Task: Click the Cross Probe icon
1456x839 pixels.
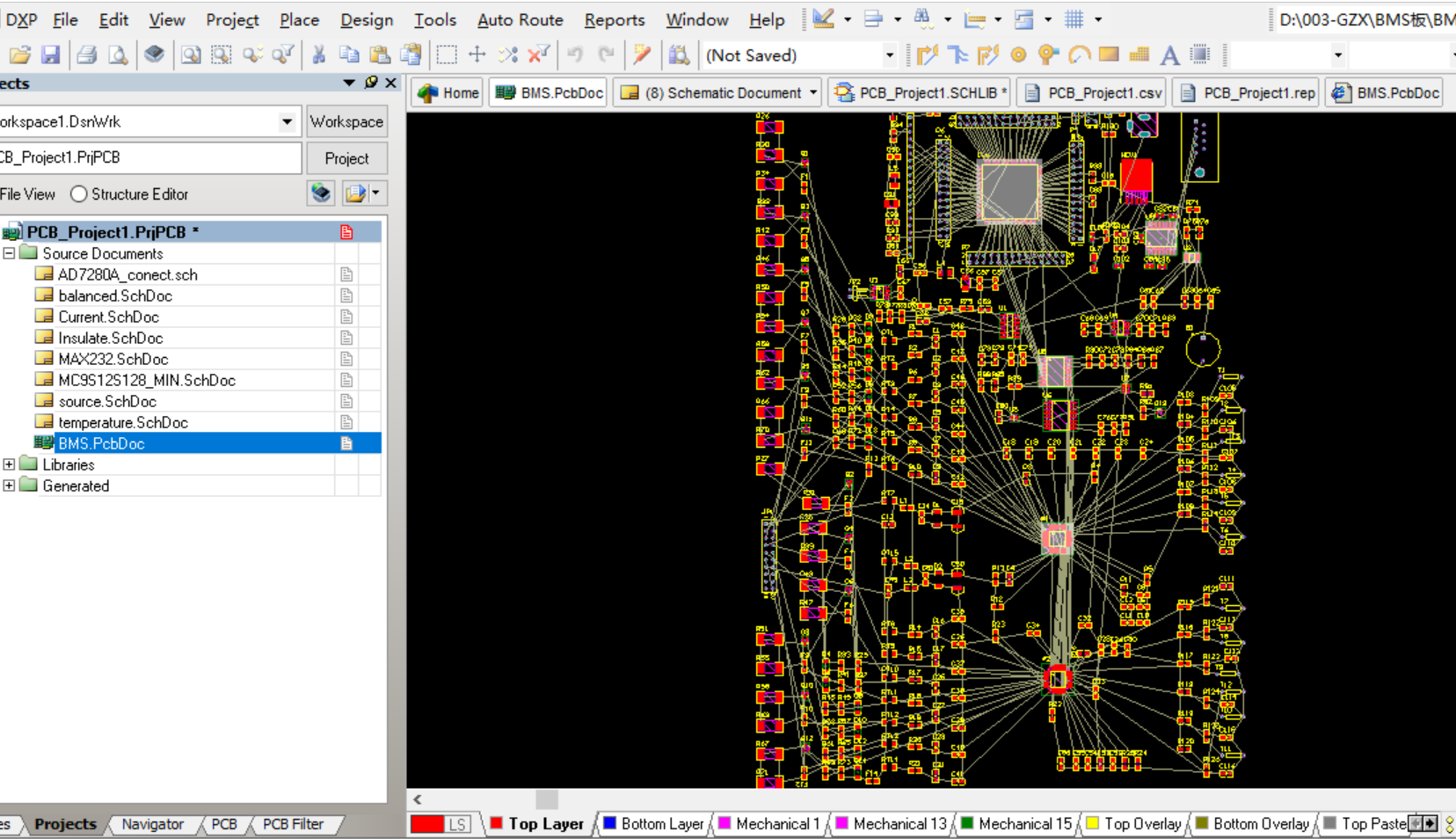Action: (x=642, y=55)
